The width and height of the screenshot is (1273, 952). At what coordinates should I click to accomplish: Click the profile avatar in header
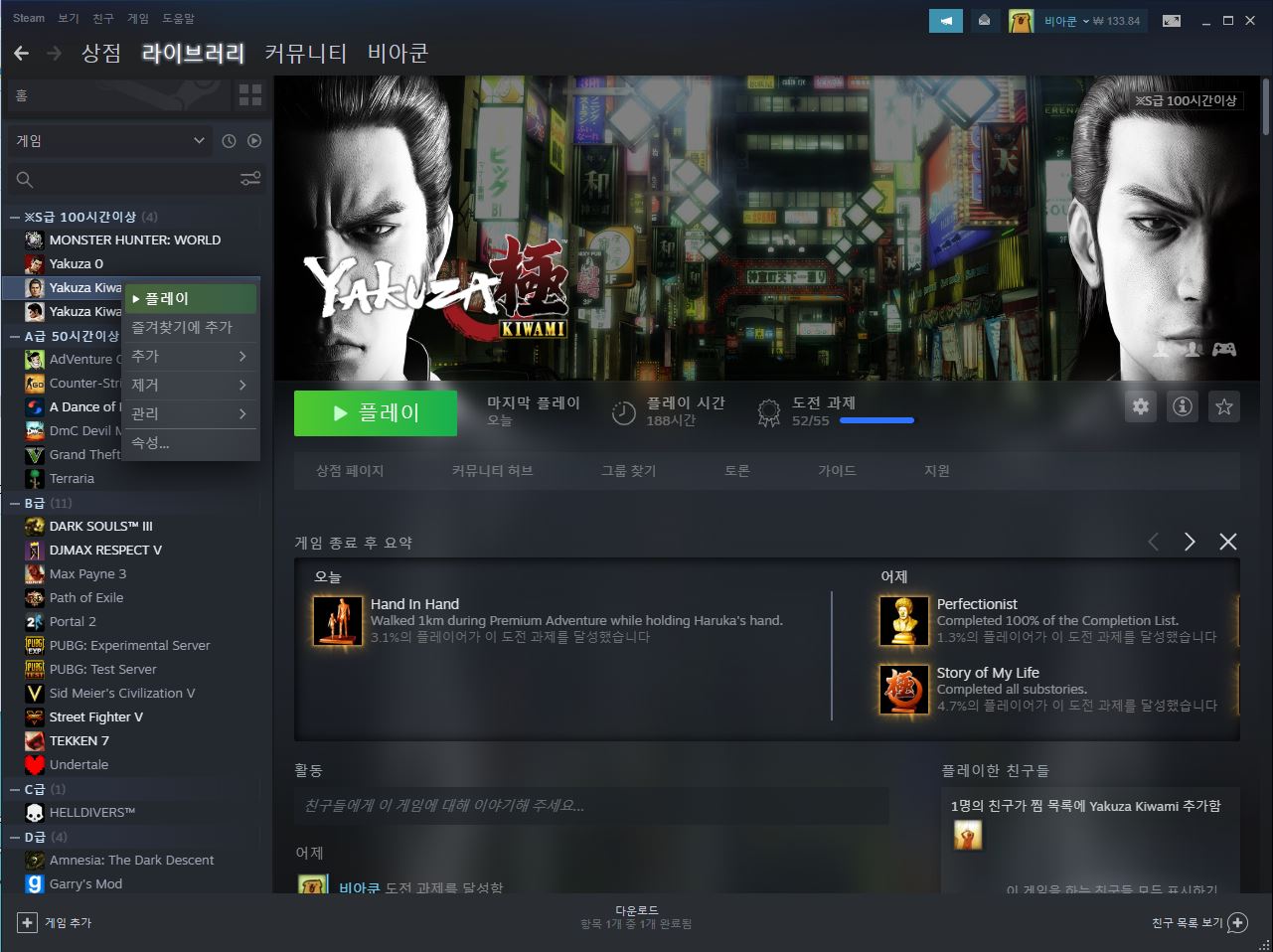(1021, 21)
